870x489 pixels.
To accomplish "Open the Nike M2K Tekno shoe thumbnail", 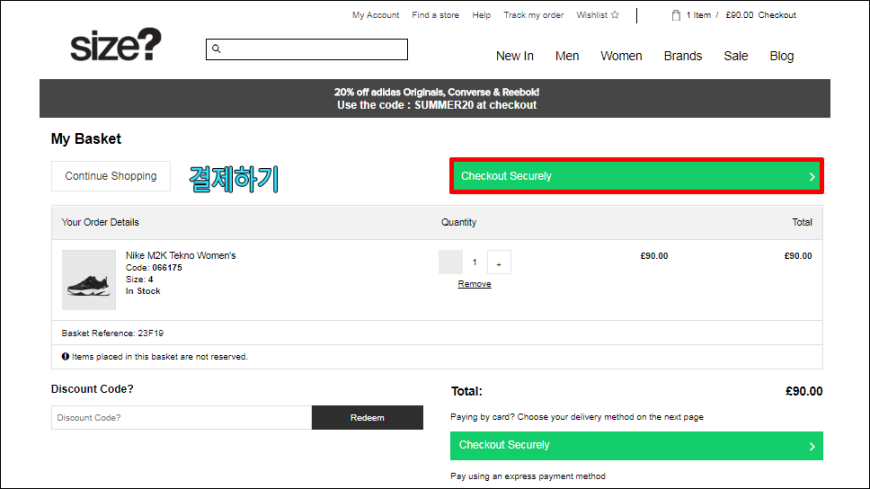I will 89,280.
